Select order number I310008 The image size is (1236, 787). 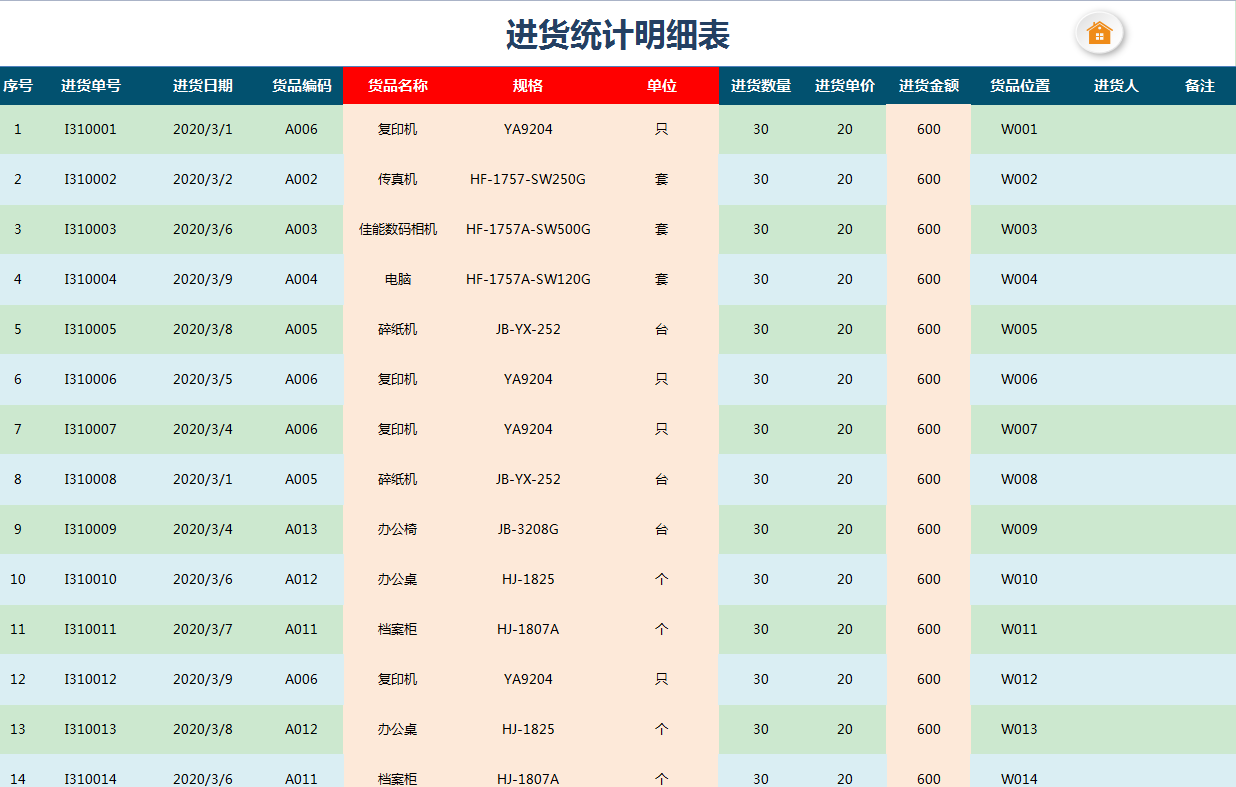coord(91,479)
